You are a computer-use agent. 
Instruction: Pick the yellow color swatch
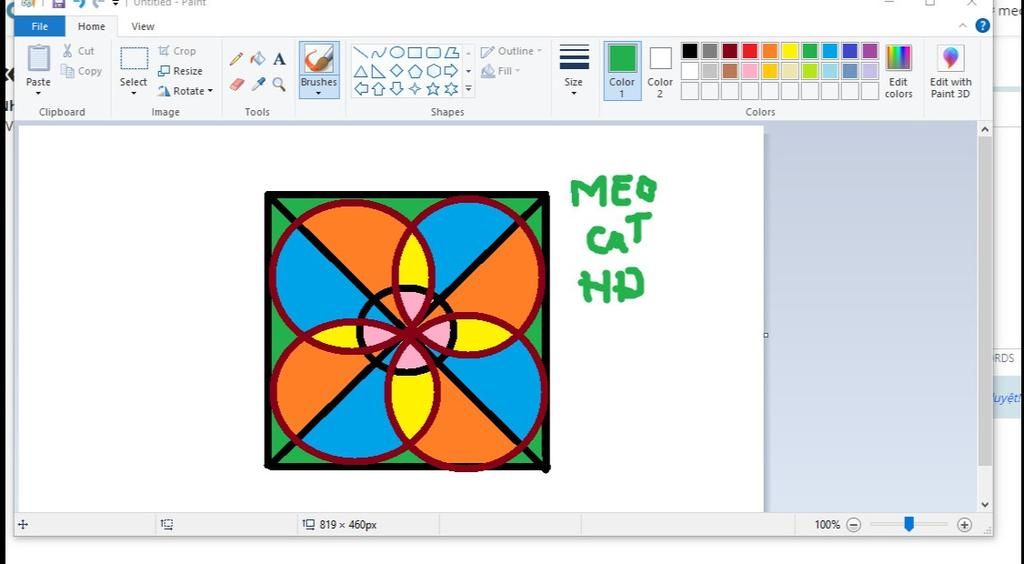[x=790, y=51]
